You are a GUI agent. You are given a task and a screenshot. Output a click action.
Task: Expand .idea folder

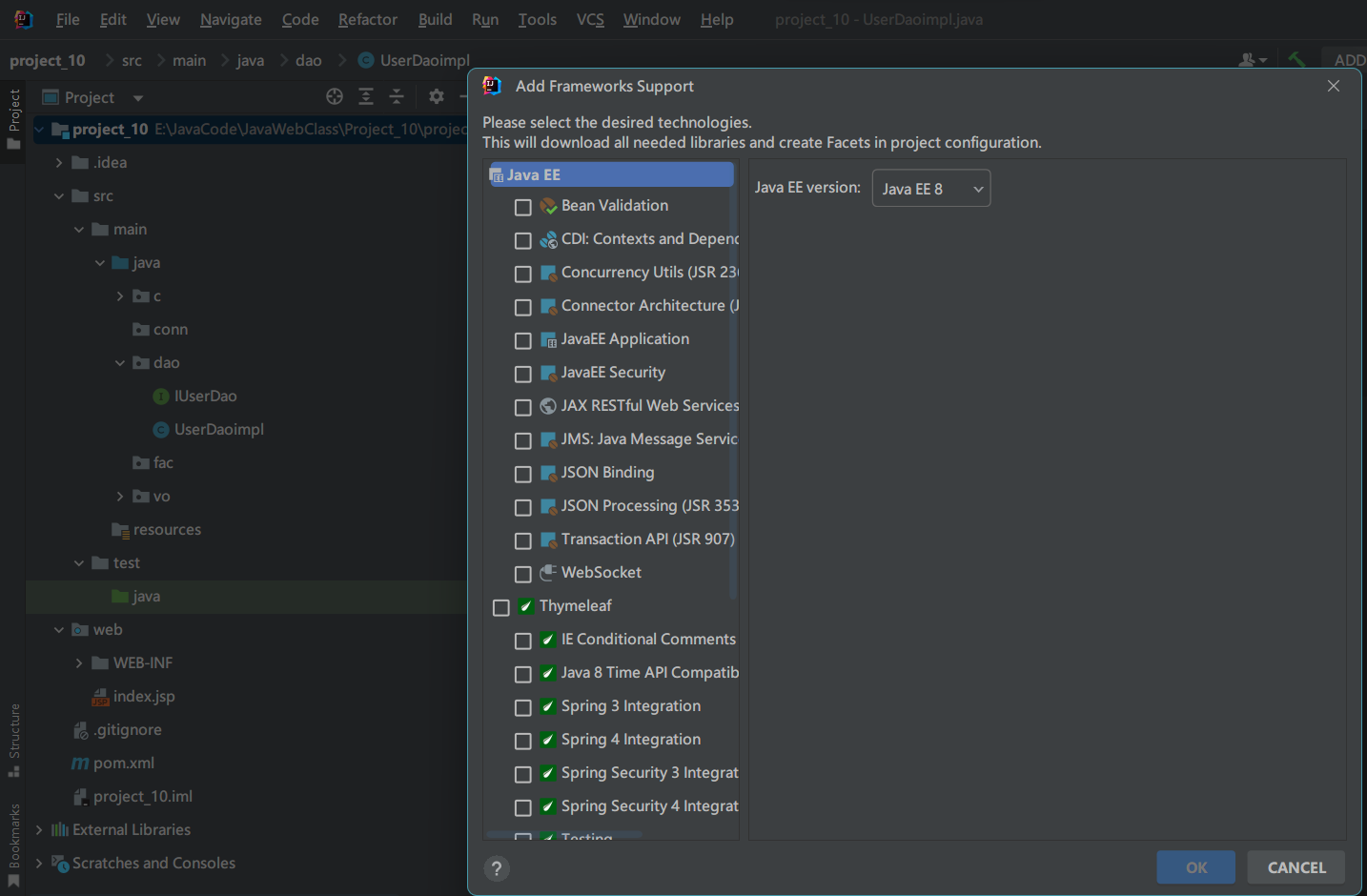[59, 162]
